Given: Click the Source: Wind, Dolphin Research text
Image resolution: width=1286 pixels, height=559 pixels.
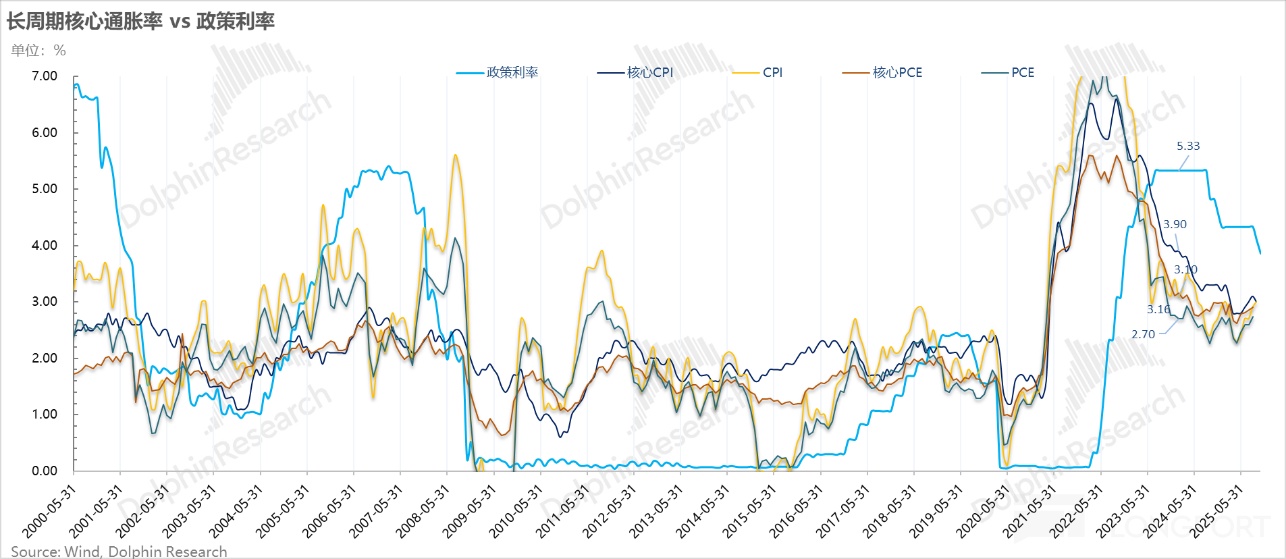Looking at the screenshot, I should (x=119, y=551).
